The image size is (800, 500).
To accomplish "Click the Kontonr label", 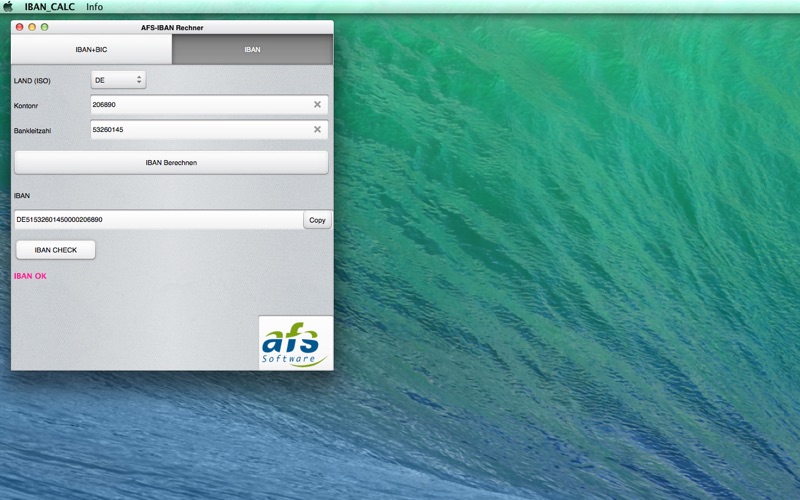I will click(x=26, y=106).
